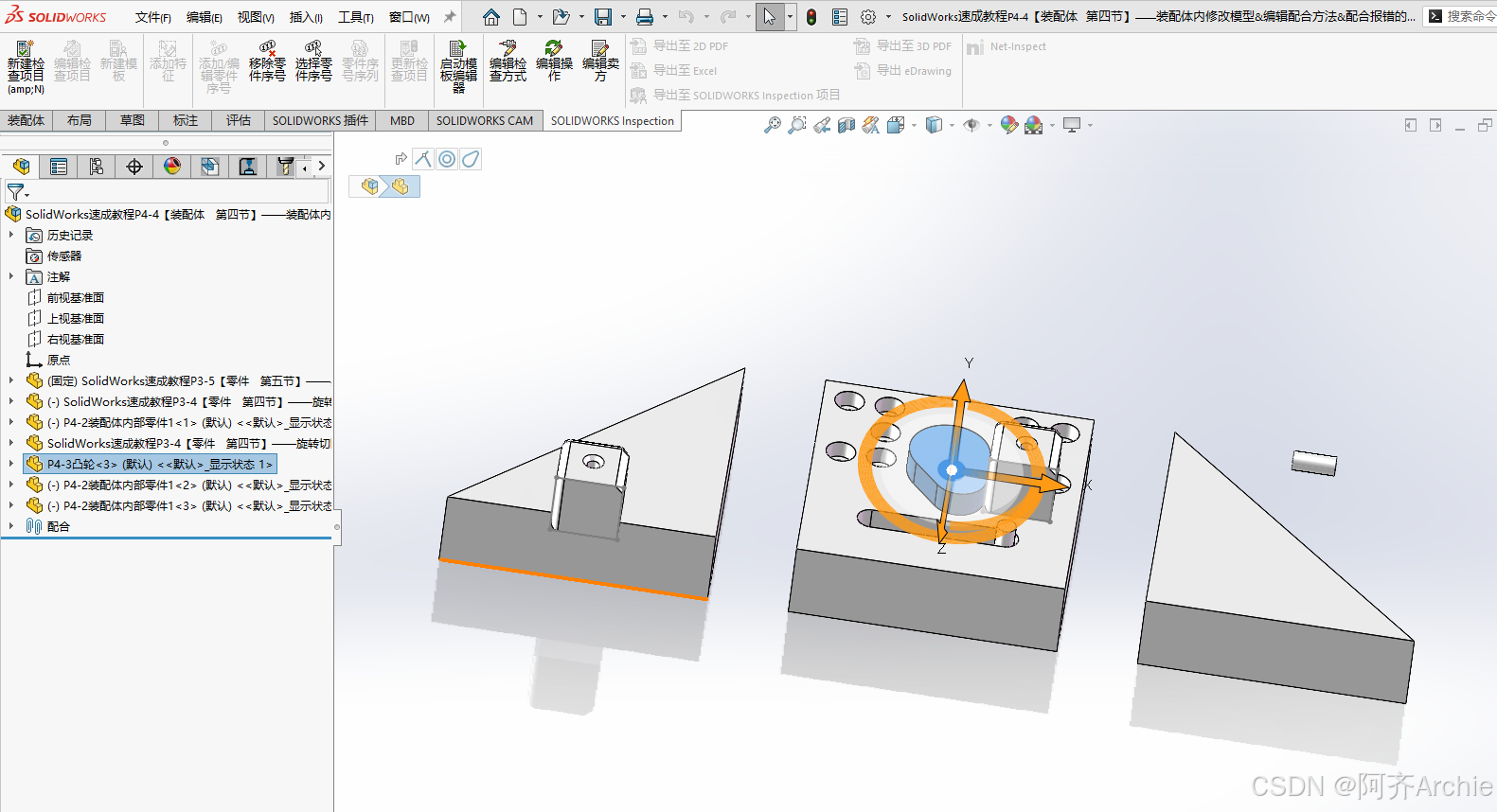Expand the 配合 mates folder
The image size is (1497, 812).
pos(11,526)
